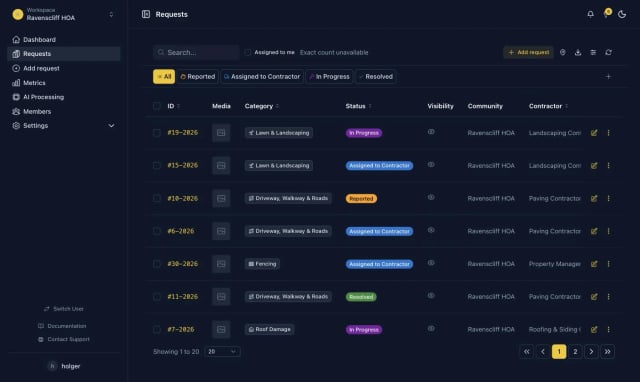The height and width of the screenshot is (382, 640).
Task: Click the map pin icon in toolbar
Action: pyautogui.click(x=562, y=52)
